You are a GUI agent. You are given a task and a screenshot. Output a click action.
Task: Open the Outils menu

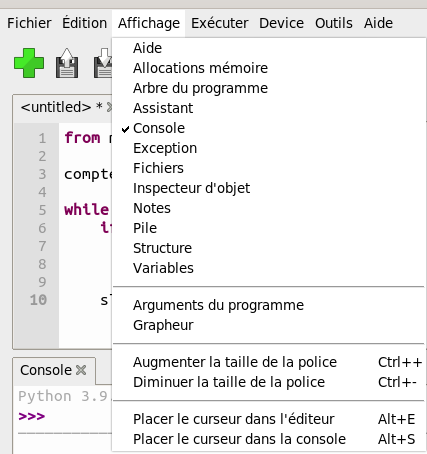coord(334,23)
